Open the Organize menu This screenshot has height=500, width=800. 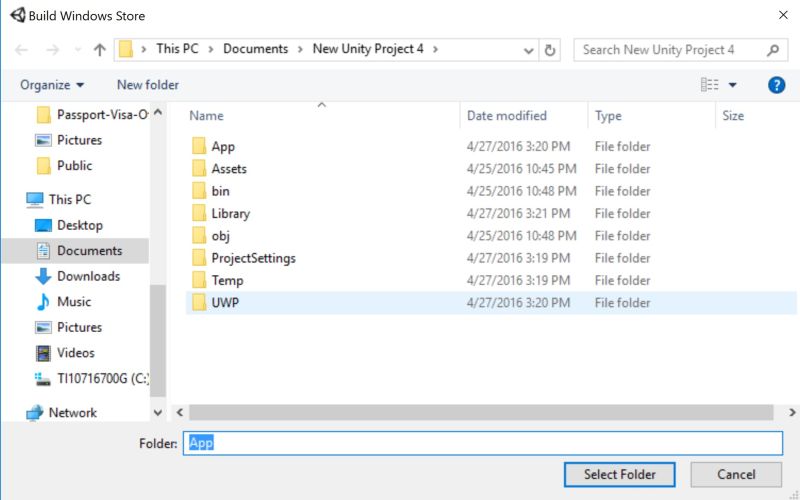pyautogui.click(x=52, y=85)
